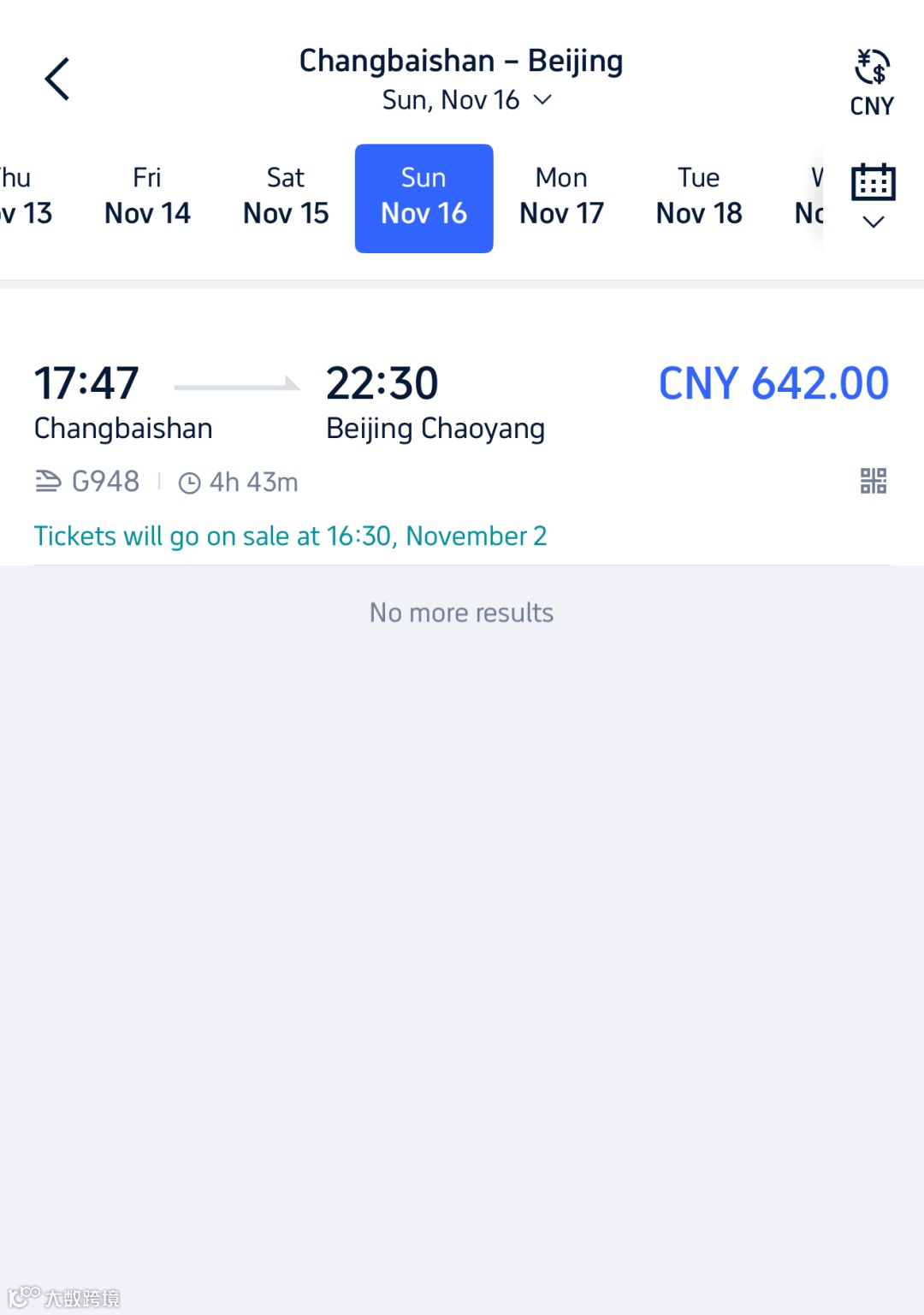Tap the ticket sale time notice
The width and height of the screenshot is (924, 1315).
tap(290, 536)
